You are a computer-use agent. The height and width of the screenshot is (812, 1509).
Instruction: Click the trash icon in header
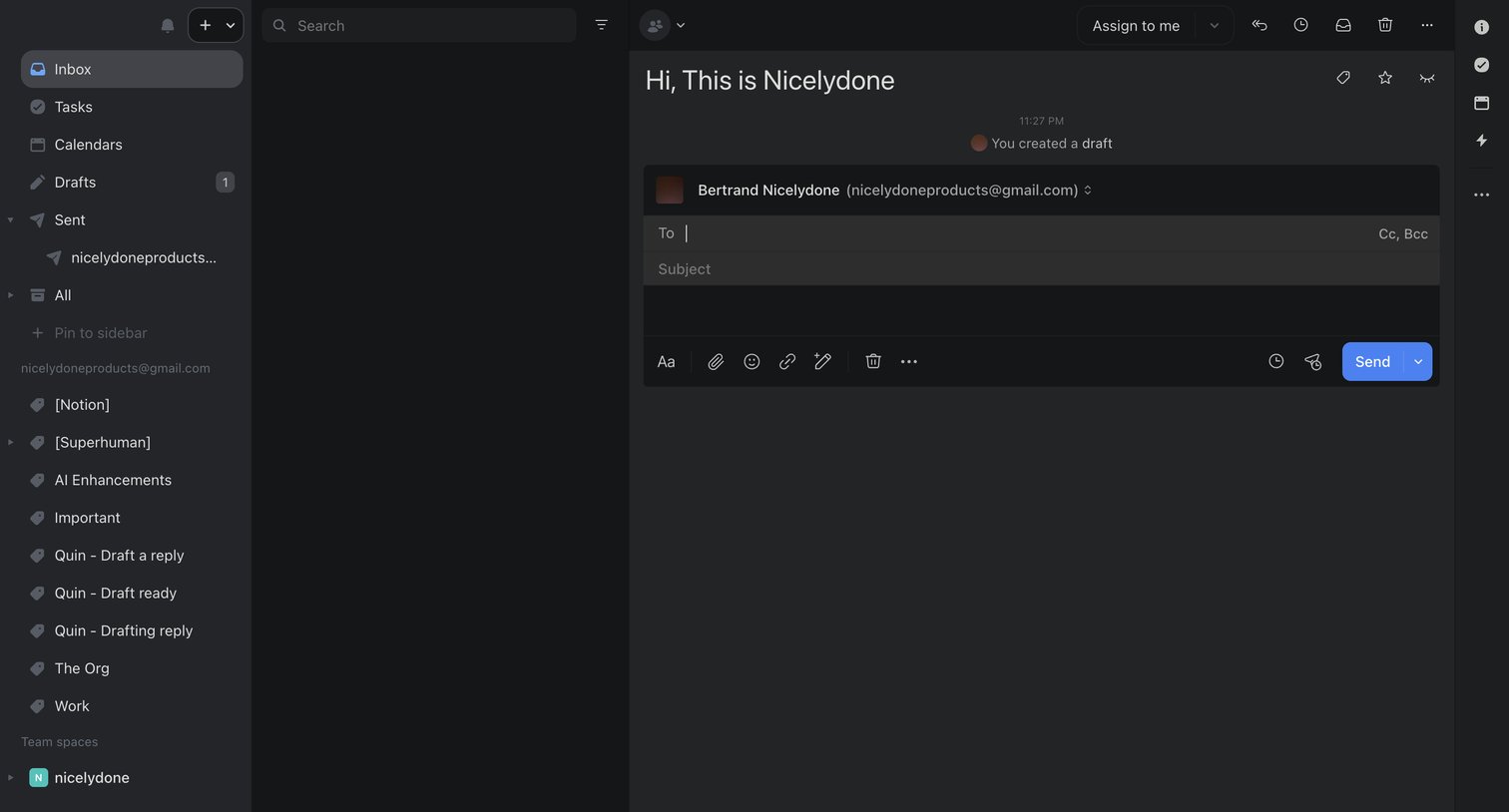(1385, 25)
